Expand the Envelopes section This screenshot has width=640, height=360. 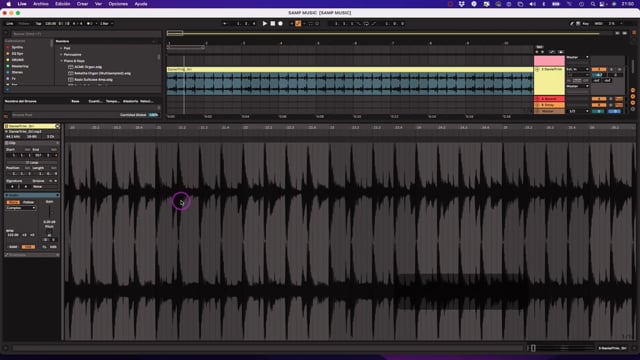click(32, 255)
